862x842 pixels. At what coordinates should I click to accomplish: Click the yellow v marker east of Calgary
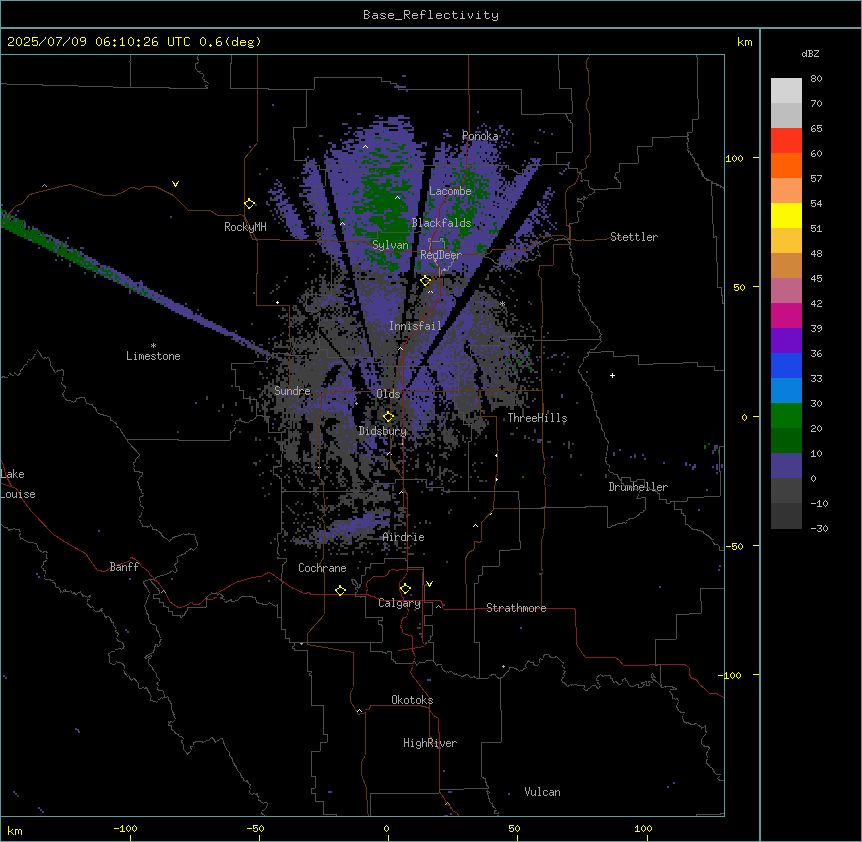pyautogui.click(x=429, y=584)
